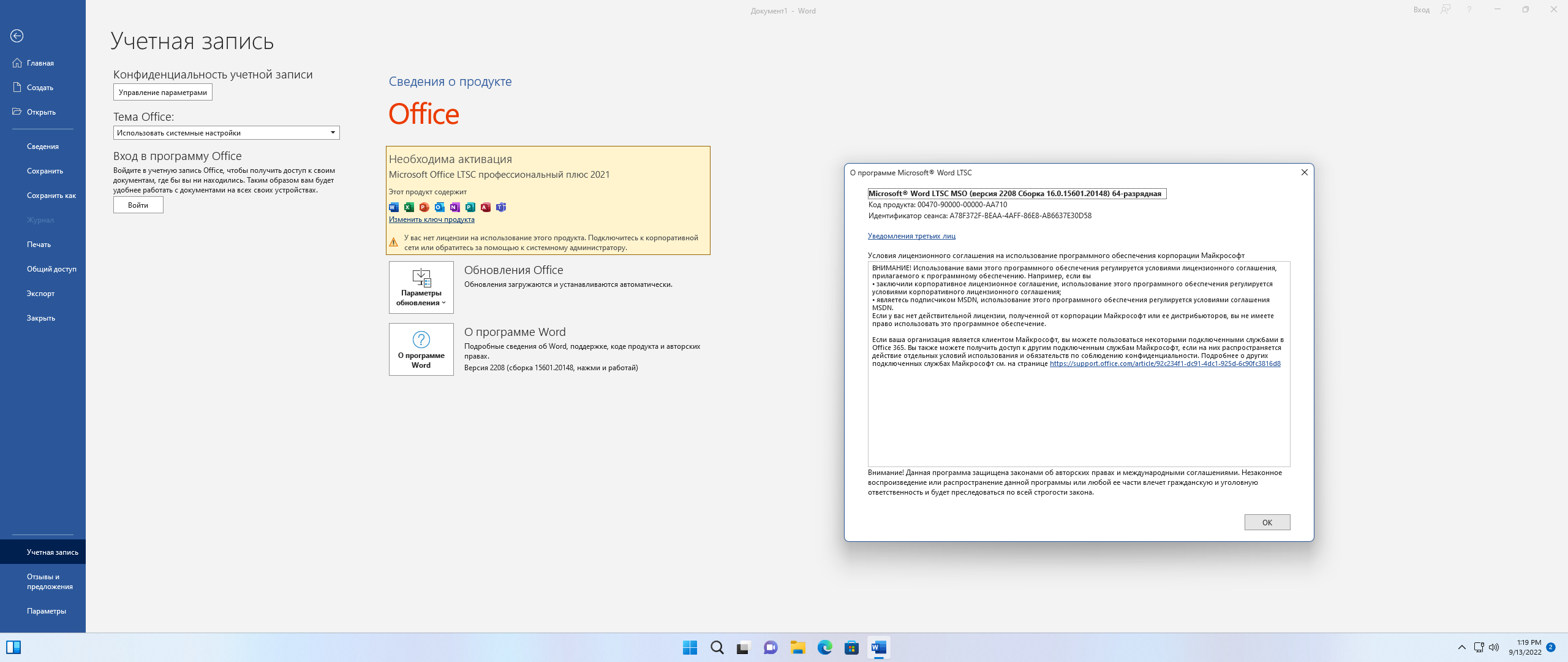Click inside the license agreement text box
This screenshot has width=1568, height=662.
(x=1079, y=364)
